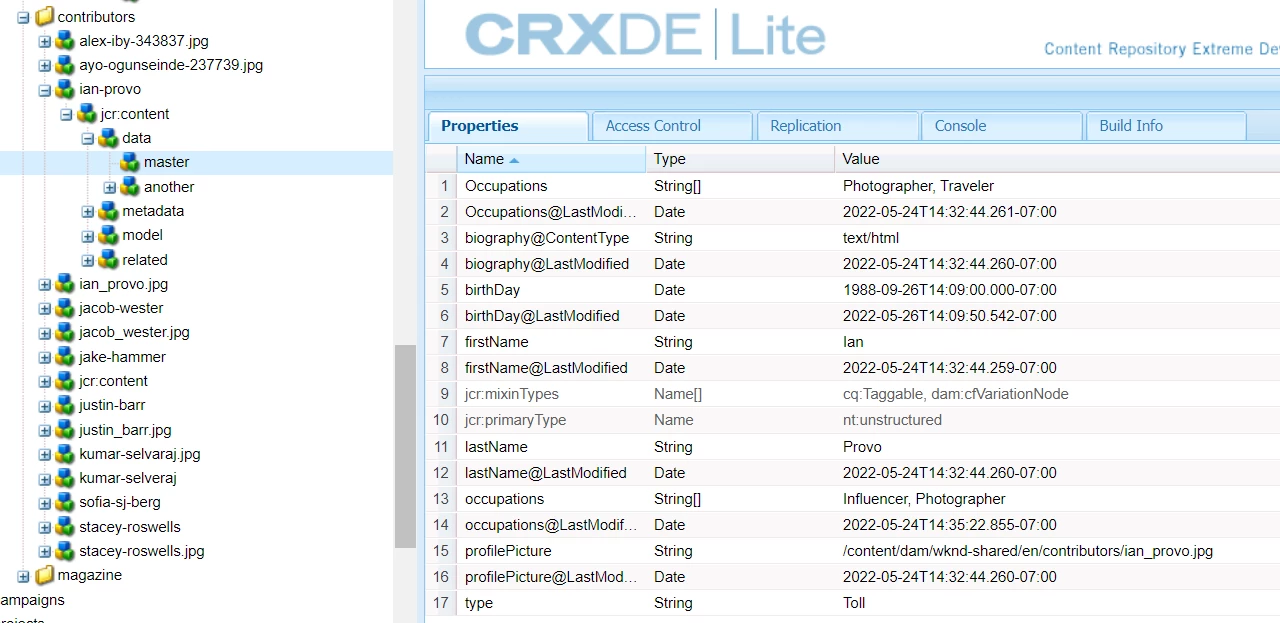Select the birthDay value 1988-09-26
This screenshot has width=1280, height=623.
click(x=949, y=290)
